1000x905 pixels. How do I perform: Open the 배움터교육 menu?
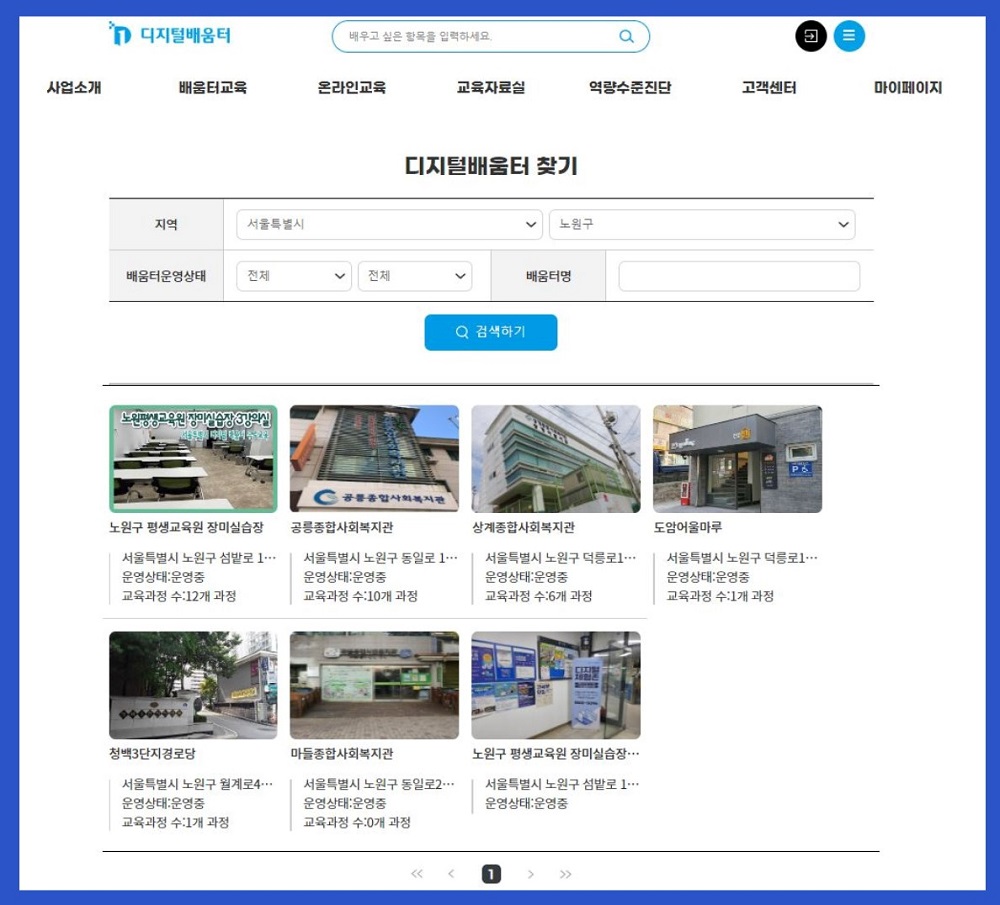tap(212, 88)
